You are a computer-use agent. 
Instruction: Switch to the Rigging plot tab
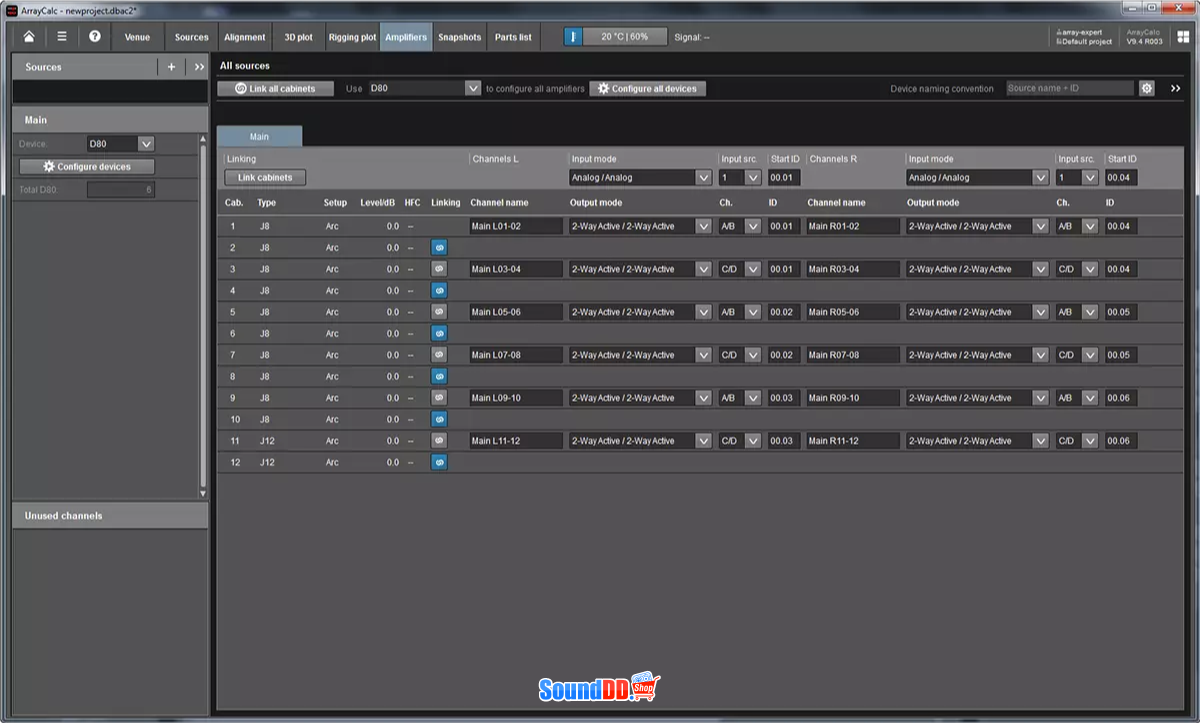(x=352, y=37)
